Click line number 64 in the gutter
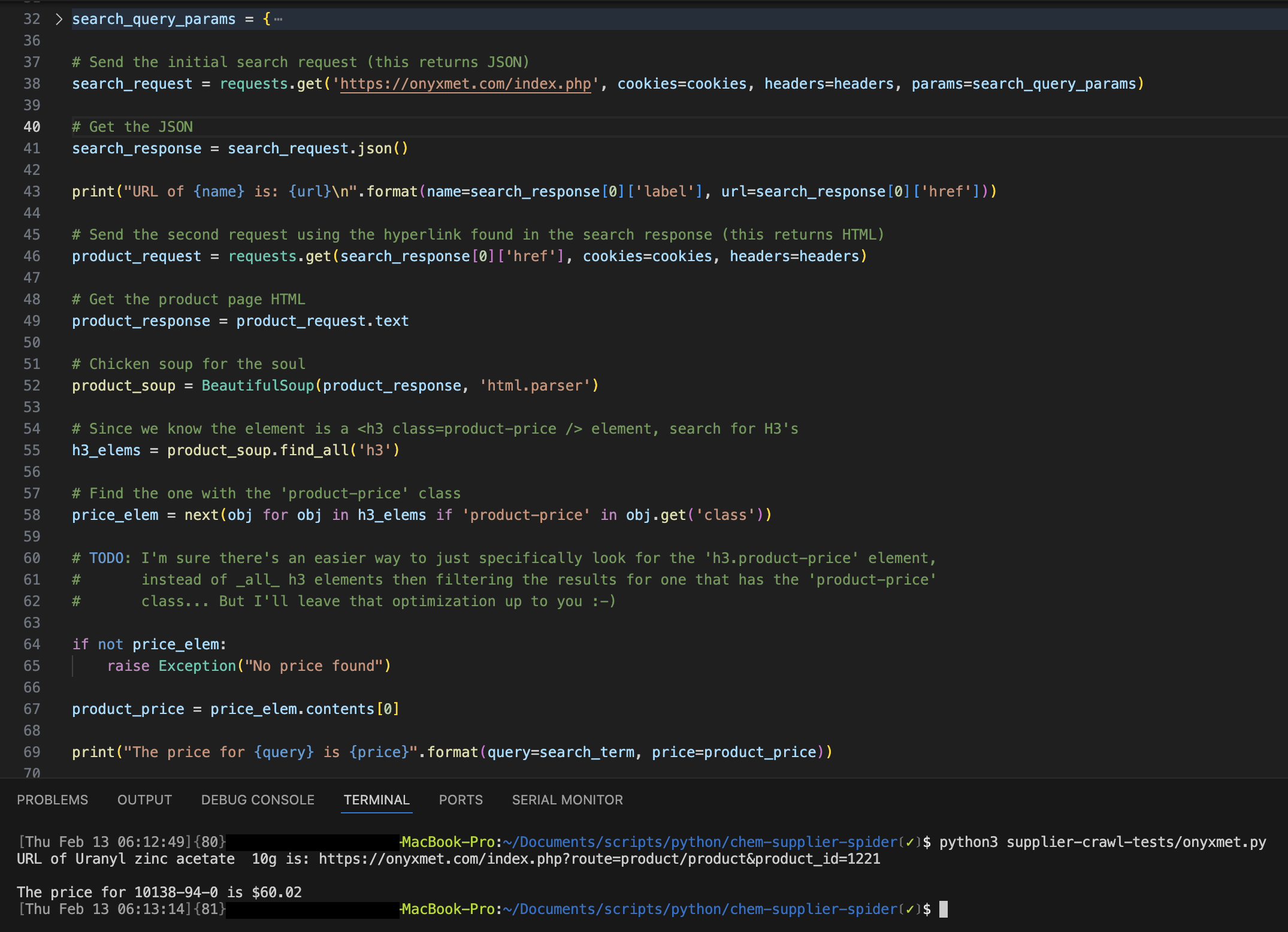 32,644
